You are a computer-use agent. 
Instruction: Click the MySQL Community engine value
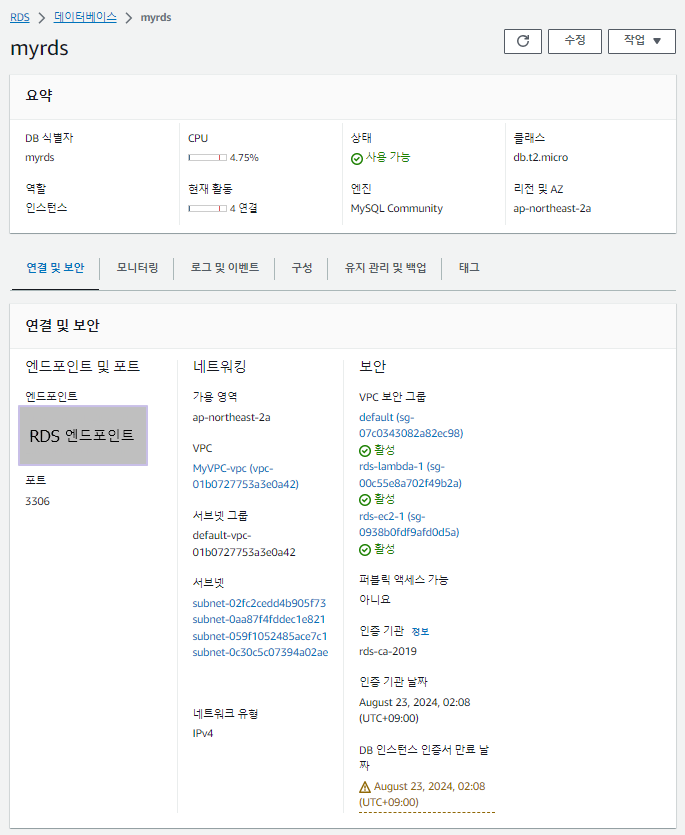click(x=397, y=208)
